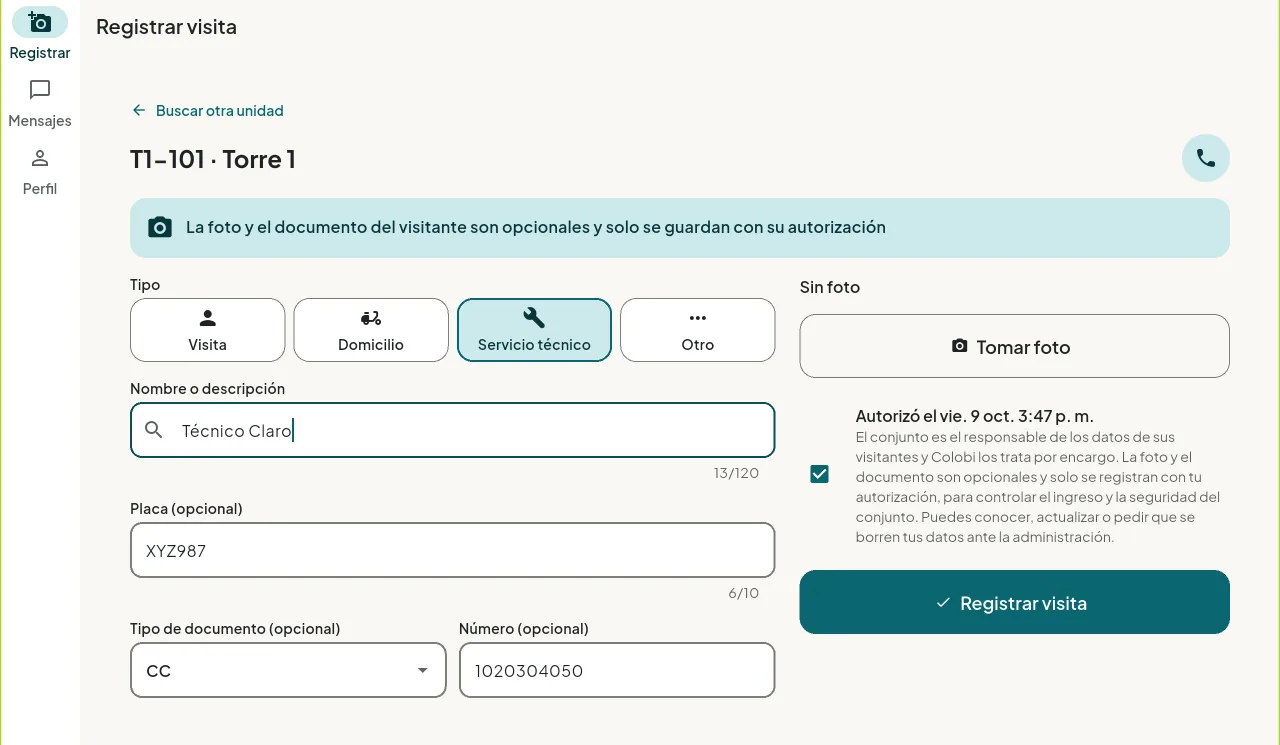Click the camera icon in info banner
Viewport: 1280px width, 745px height.
(160, 227)
